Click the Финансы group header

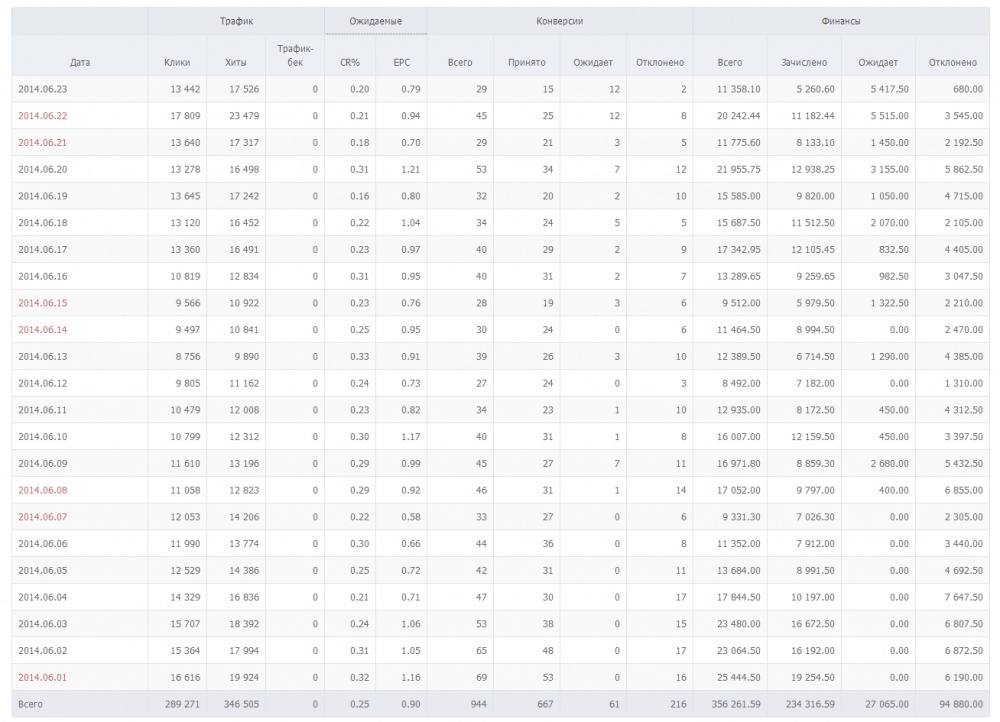841,21
